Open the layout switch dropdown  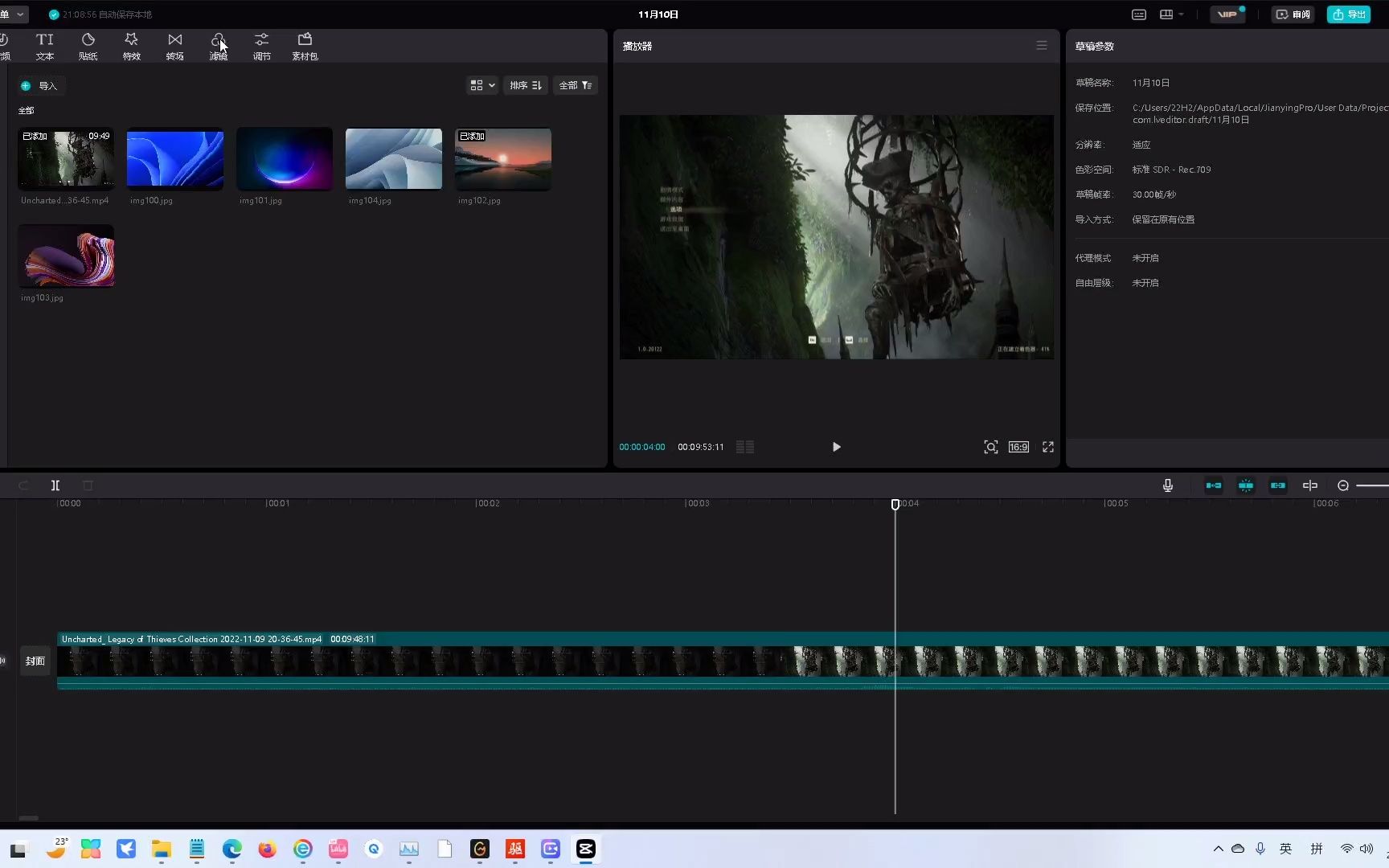click(x=1172, y=14)
